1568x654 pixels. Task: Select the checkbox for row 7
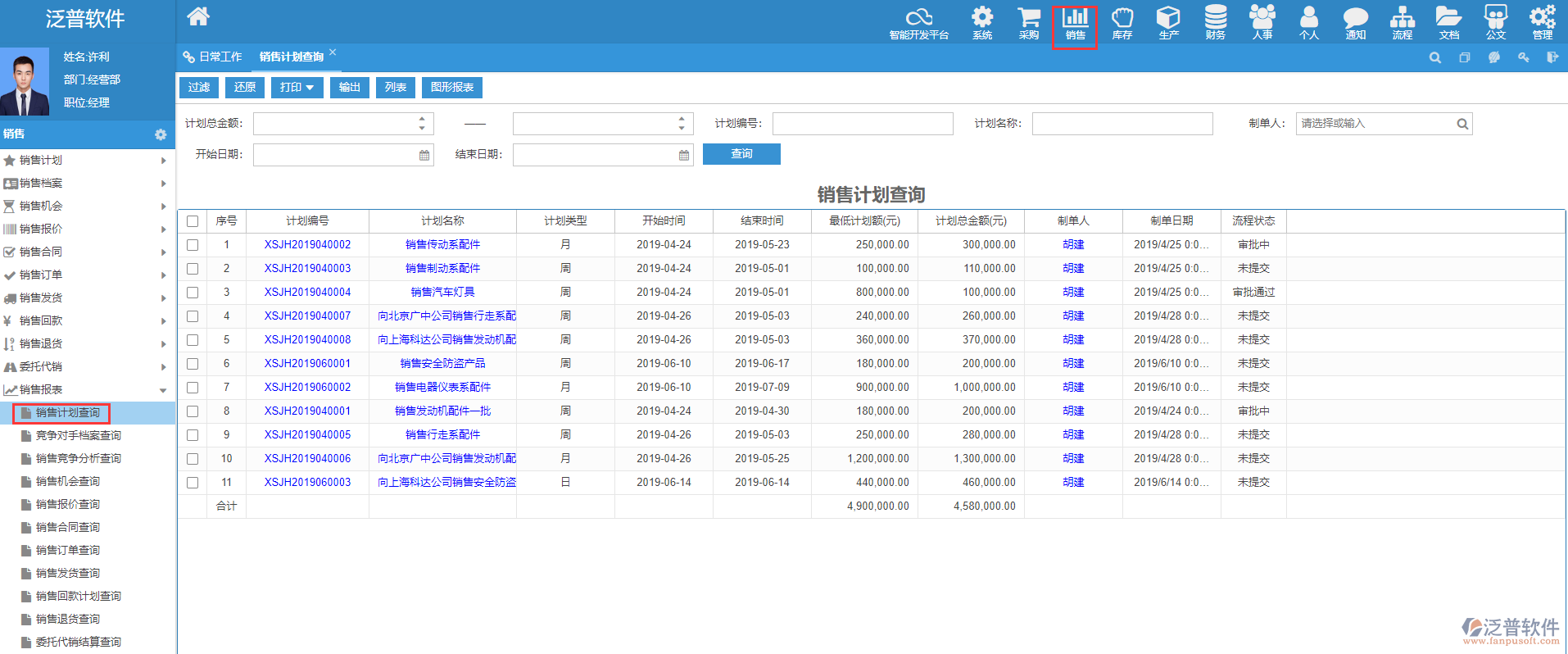(193, 388)
